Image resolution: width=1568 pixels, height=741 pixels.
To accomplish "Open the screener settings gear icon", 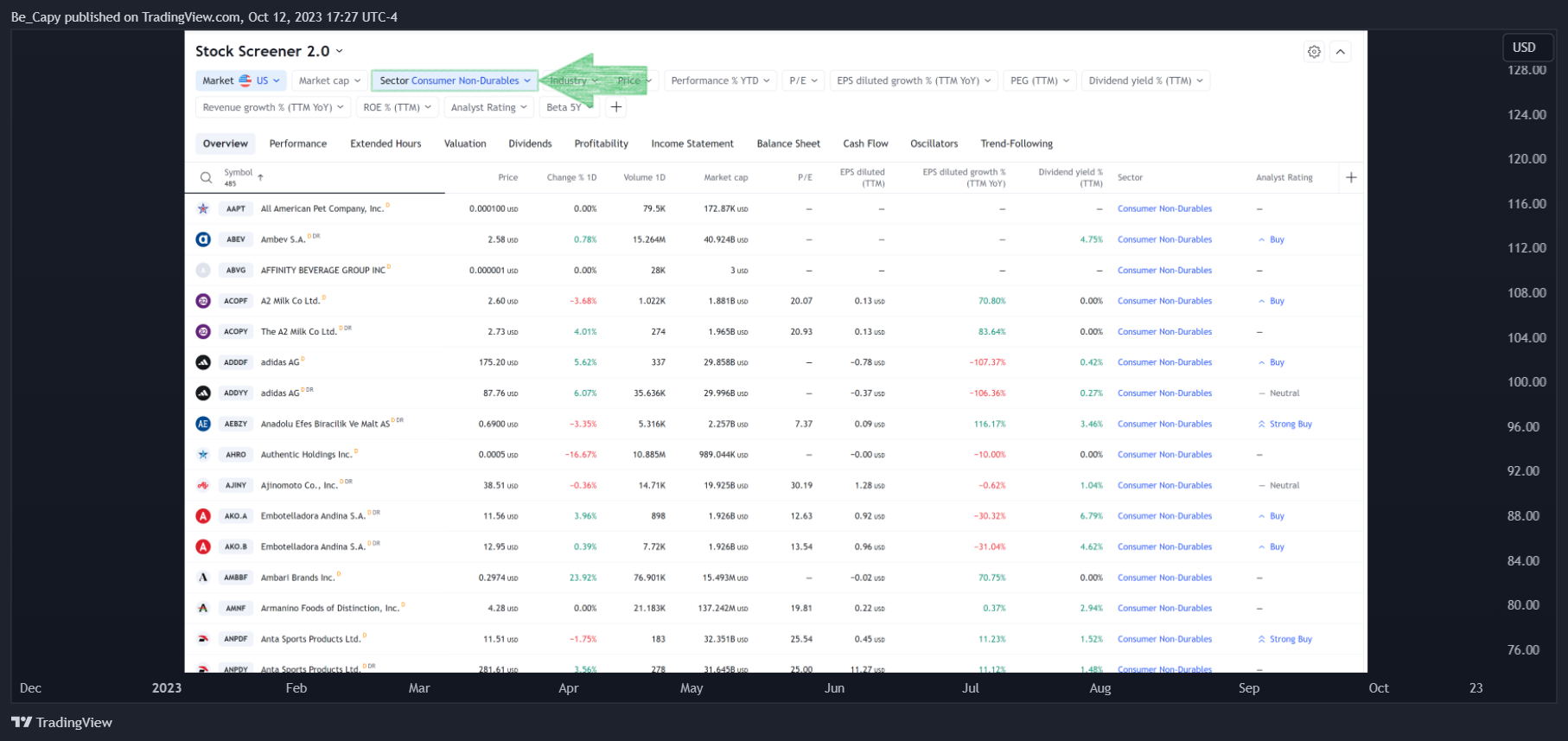I will coord(1314,52).
